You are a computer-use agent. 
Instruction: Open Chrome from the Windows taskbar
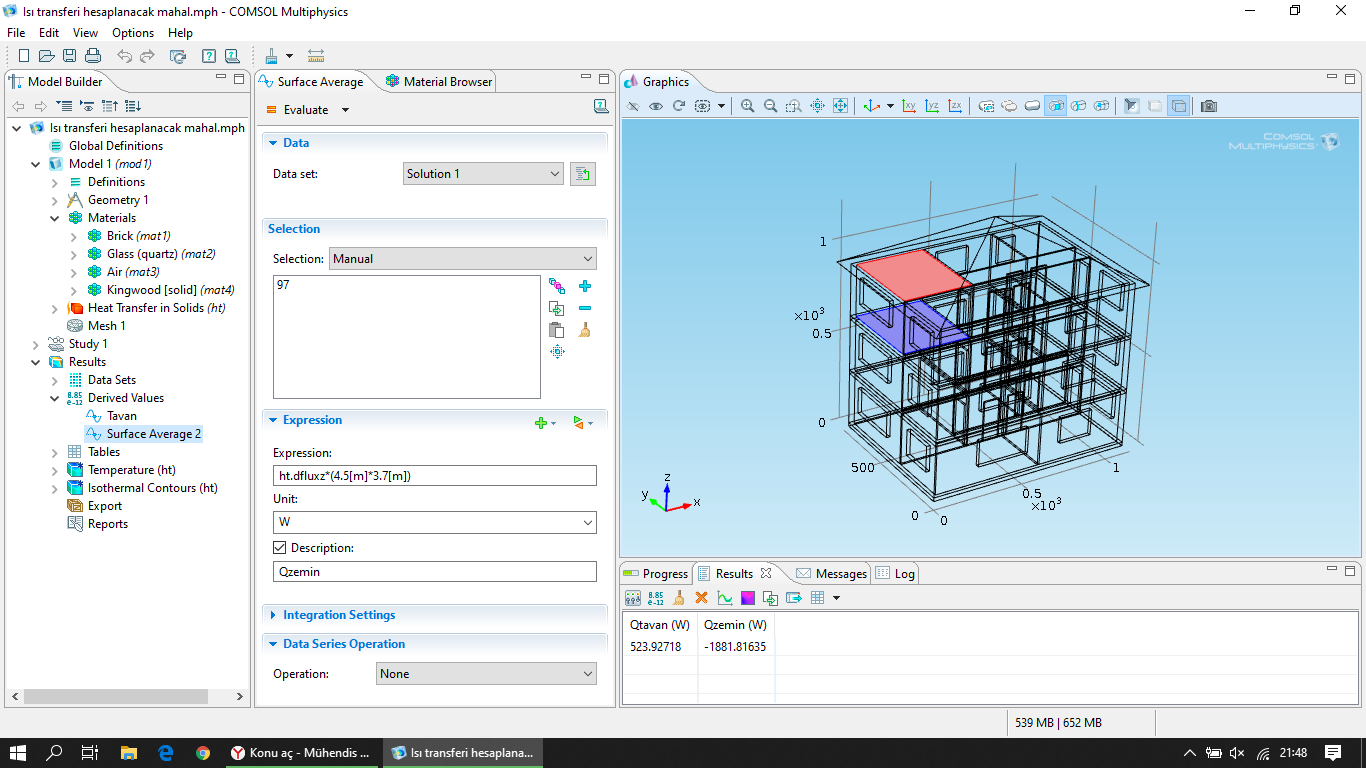pos(203,753)
